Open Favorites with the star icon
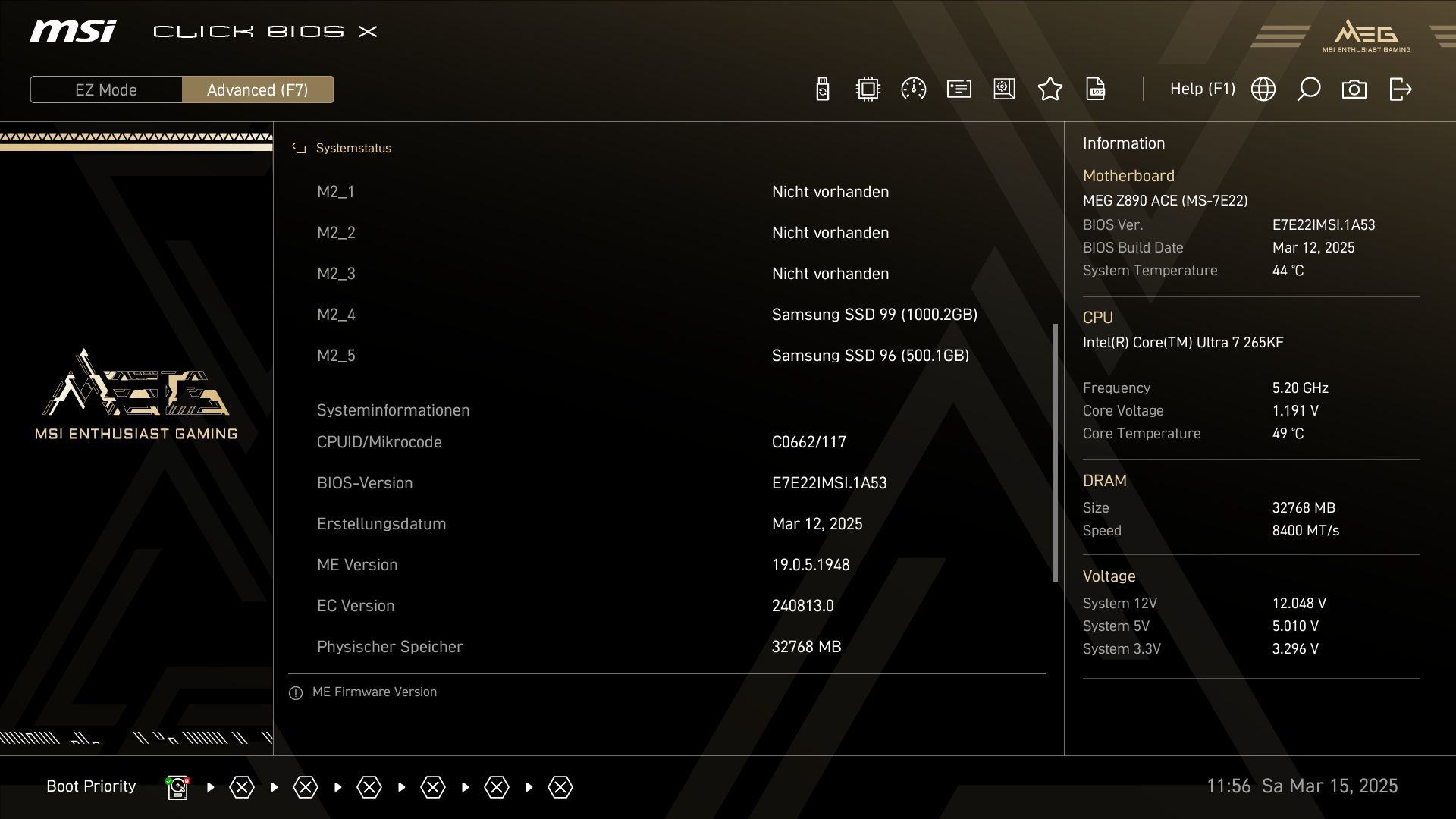Image resolution: width=1456 pixels, height=819 pixels. tap(1050, 89)
